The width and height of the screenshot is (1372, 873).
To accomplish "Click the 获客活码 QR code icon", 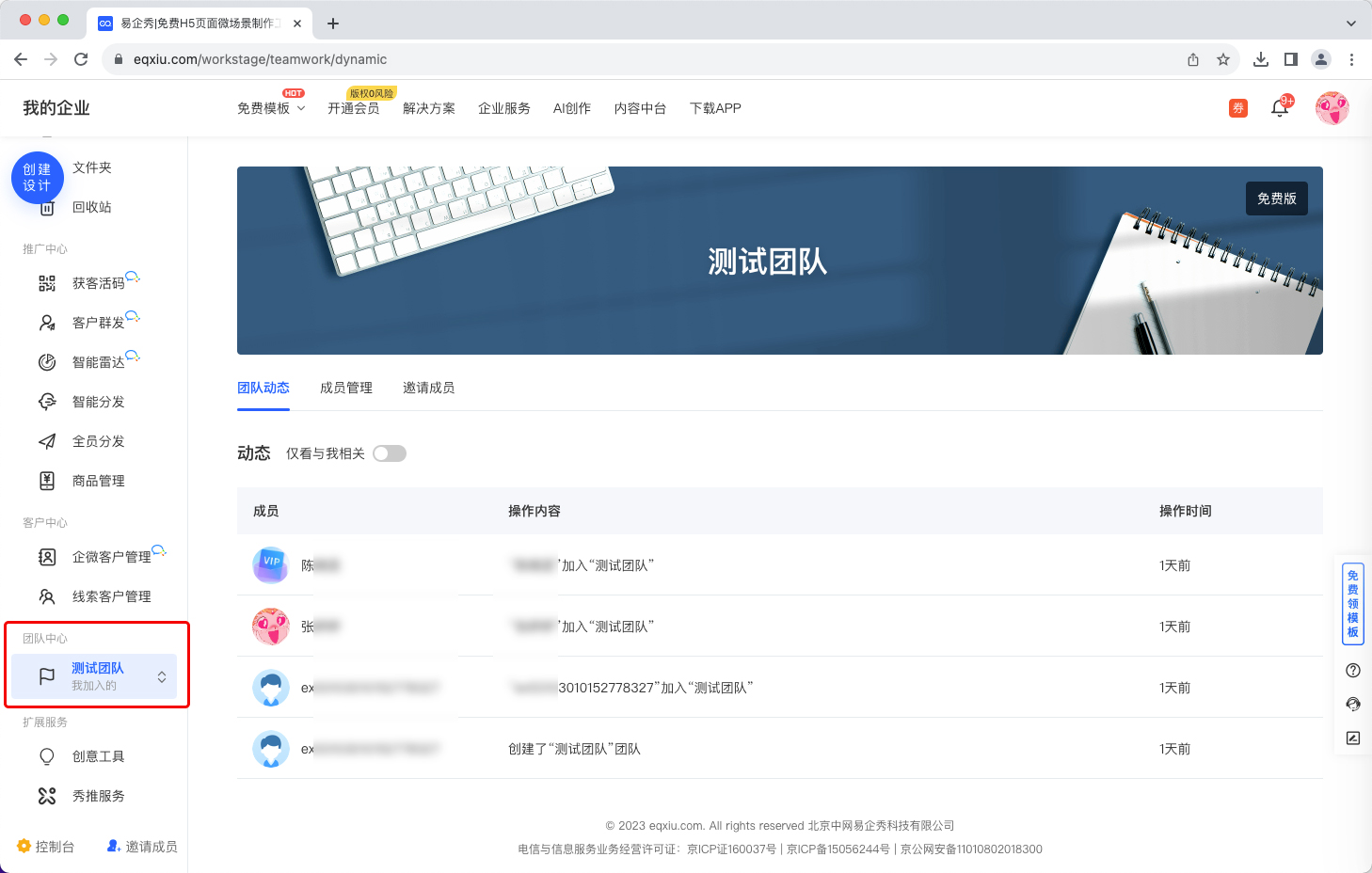I will point(47,283).
